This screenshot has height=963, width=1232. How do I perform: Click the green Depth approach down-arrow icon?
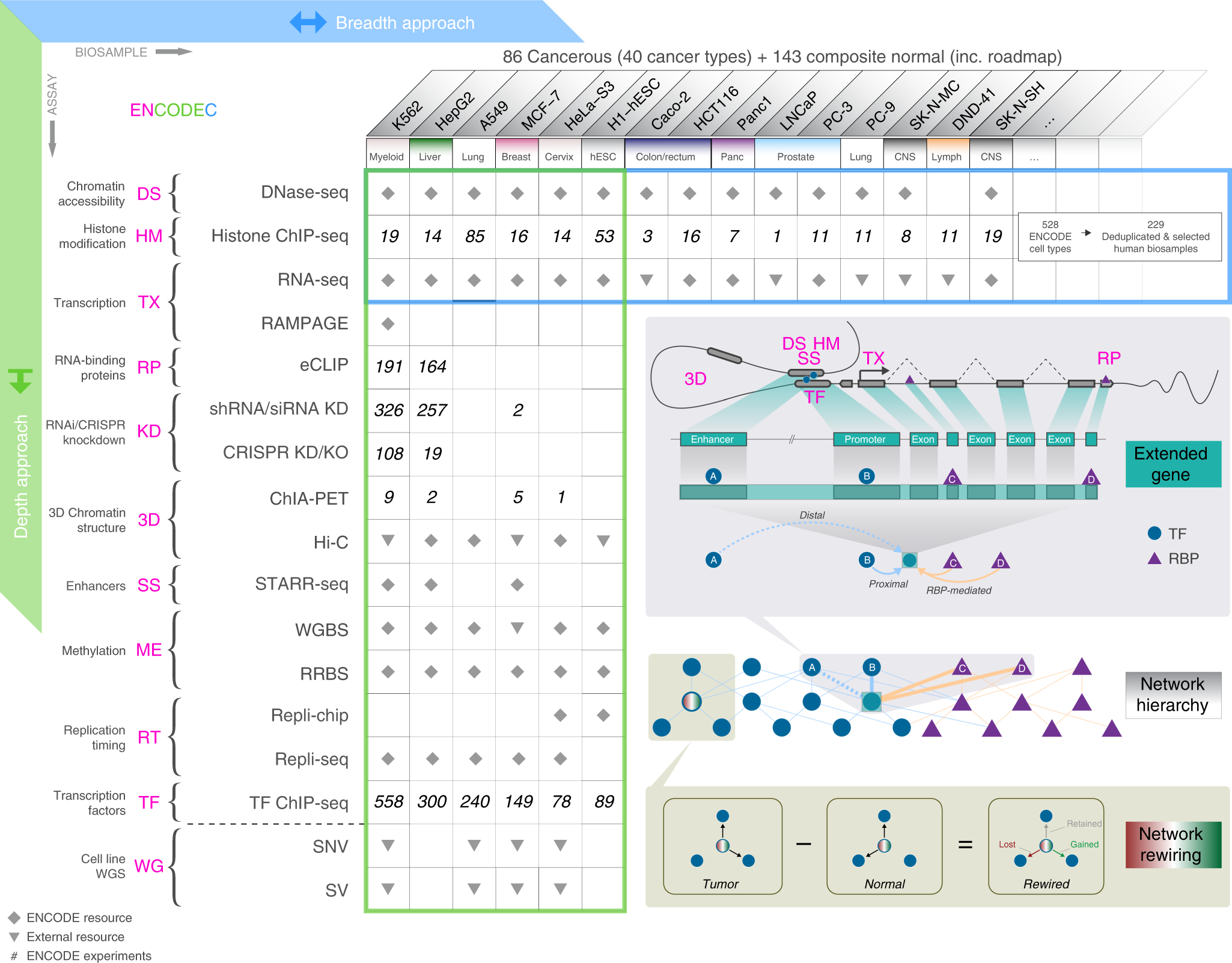(20, 381)
